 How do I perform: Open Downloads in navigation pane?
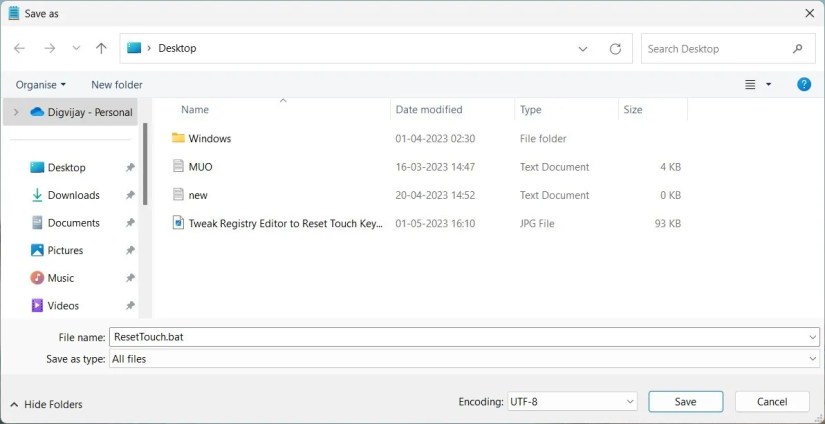click(73, 195)
